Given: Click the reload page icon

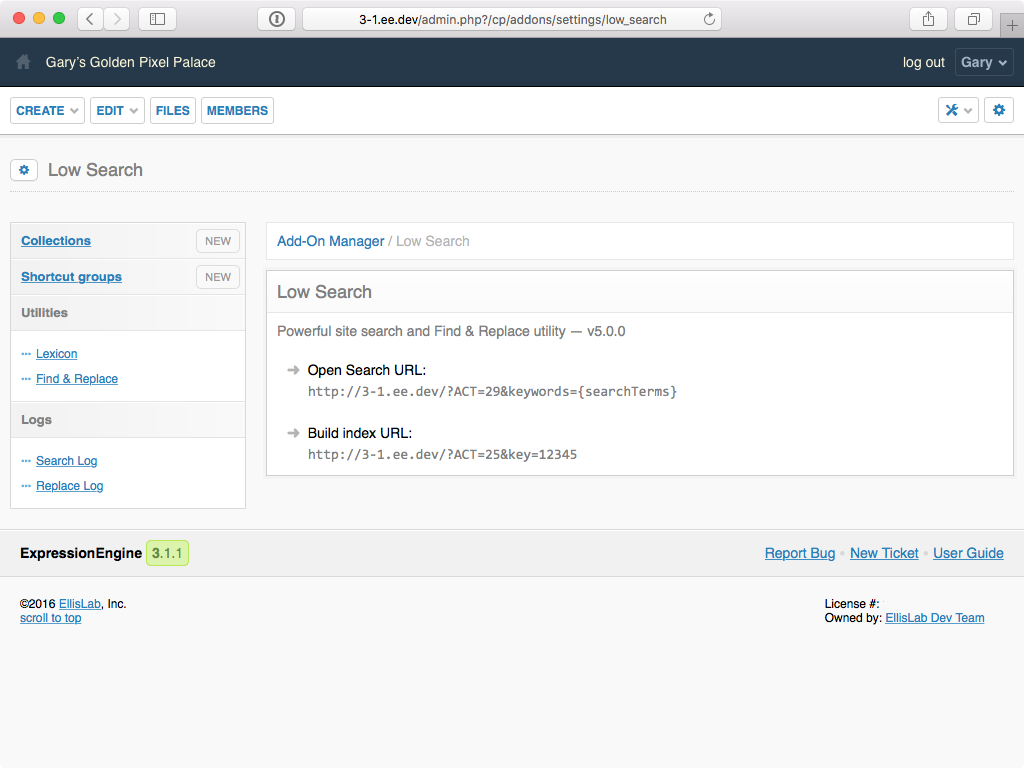Looking at the screenshot, I should tap(709, 19).
